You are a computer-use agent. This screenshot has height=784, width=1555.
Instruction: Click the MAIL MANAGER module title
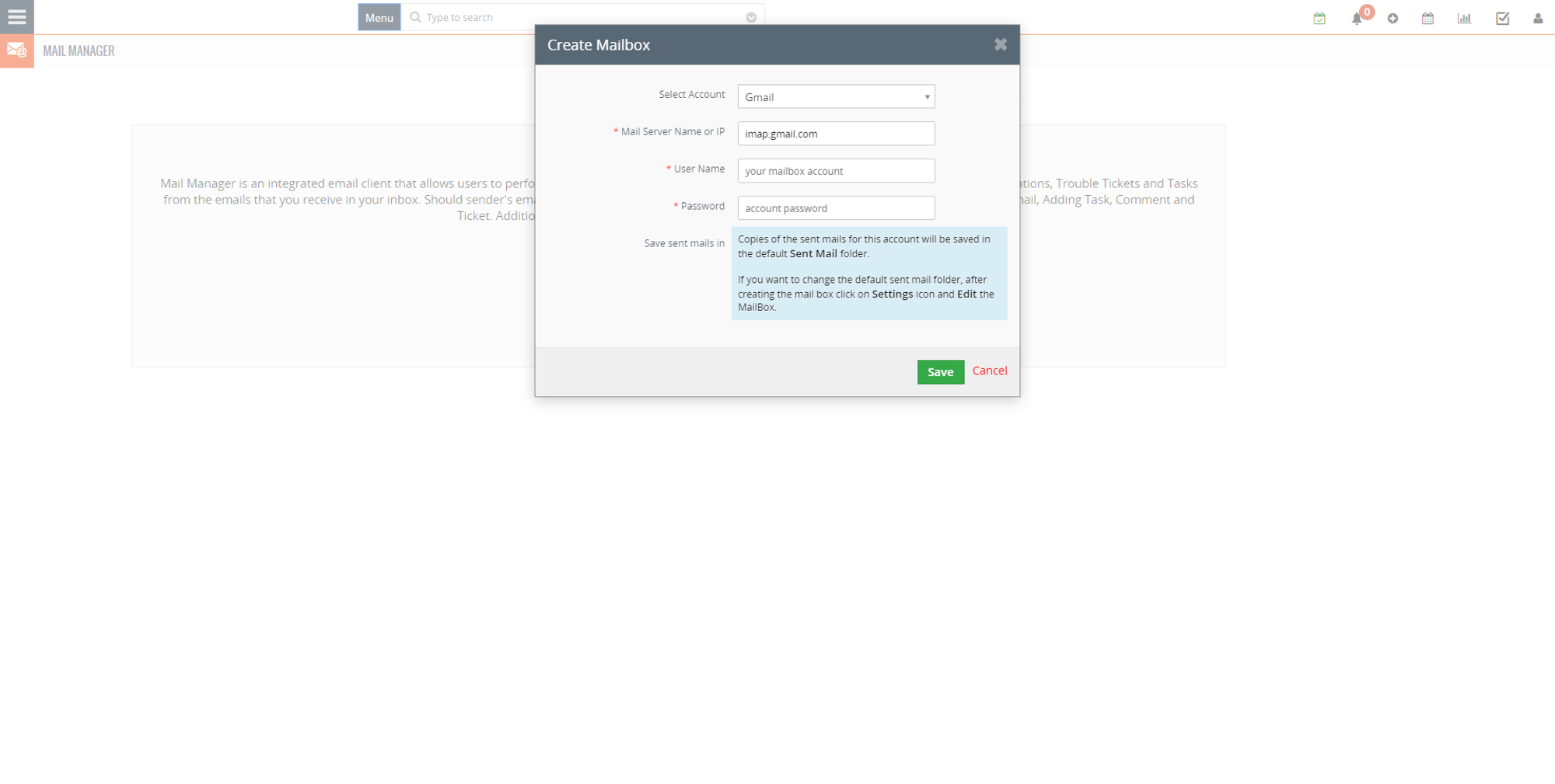[x=79, y=51]
